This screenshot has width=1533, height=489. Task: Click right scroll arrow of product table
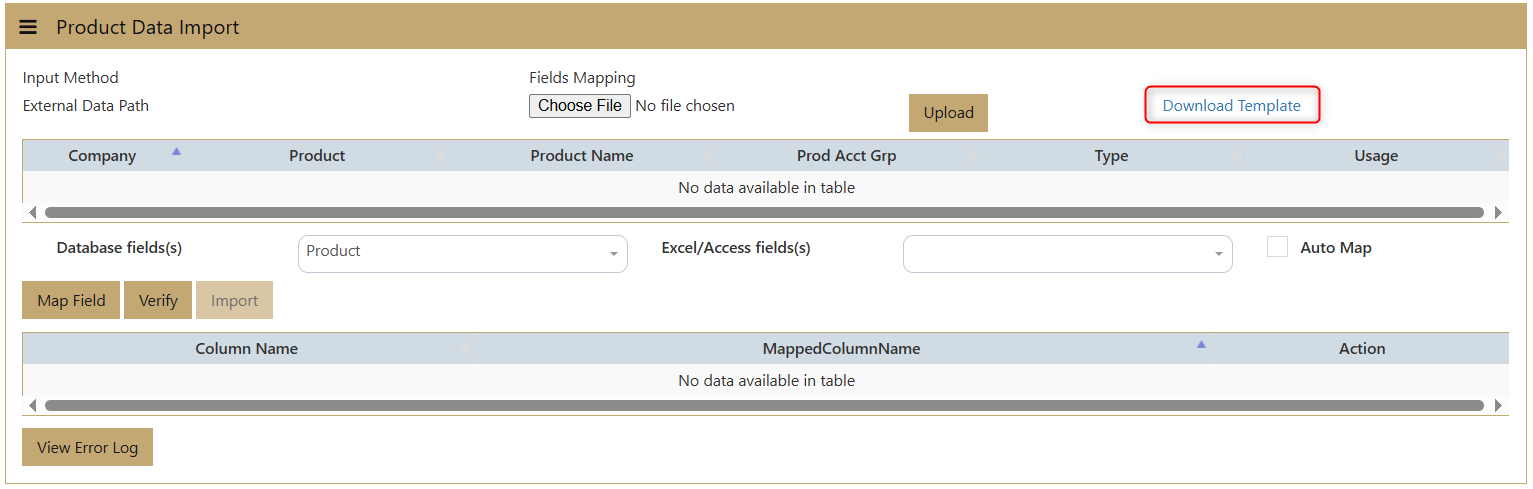pos(1498,212)
